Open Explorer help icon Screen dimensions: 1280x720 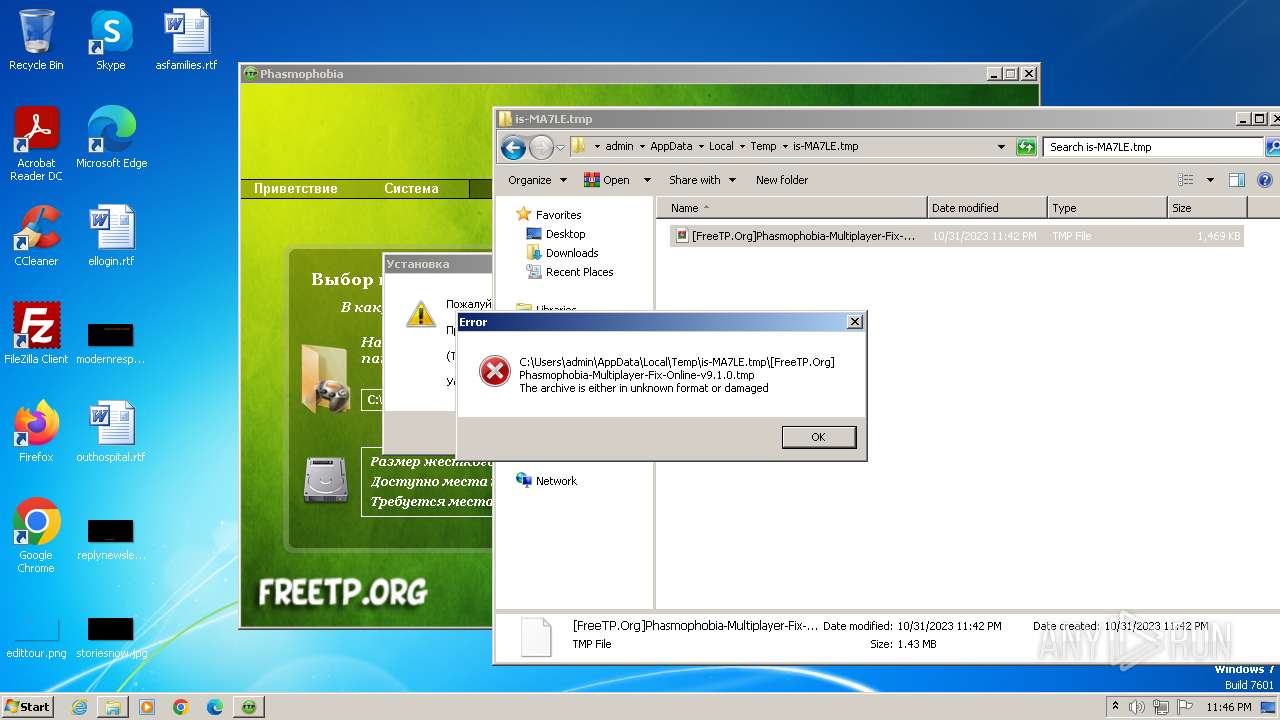point(1265,180)
